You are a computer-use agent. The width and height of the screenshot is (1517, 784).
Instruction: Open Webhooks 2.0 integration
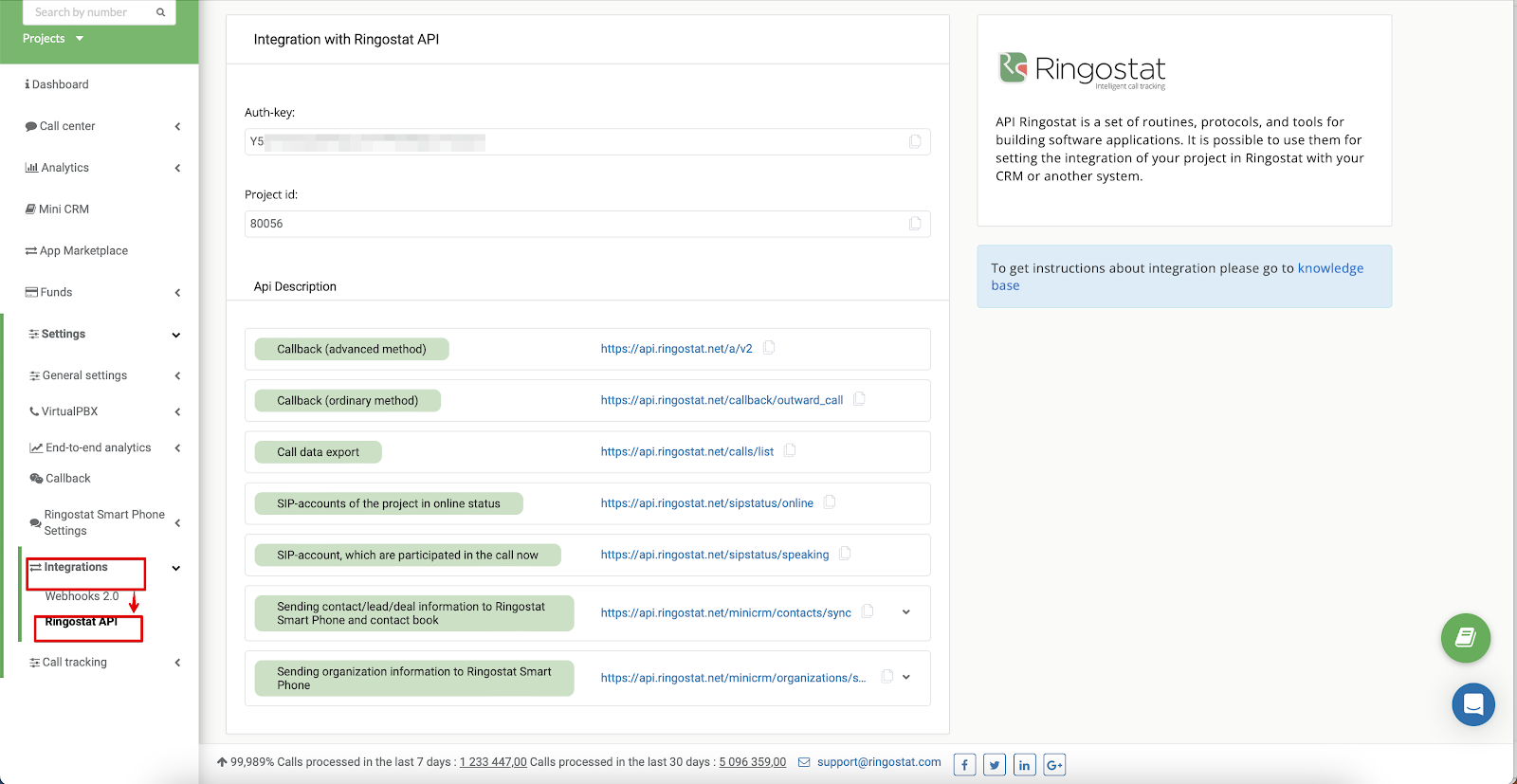coord(82,596)
